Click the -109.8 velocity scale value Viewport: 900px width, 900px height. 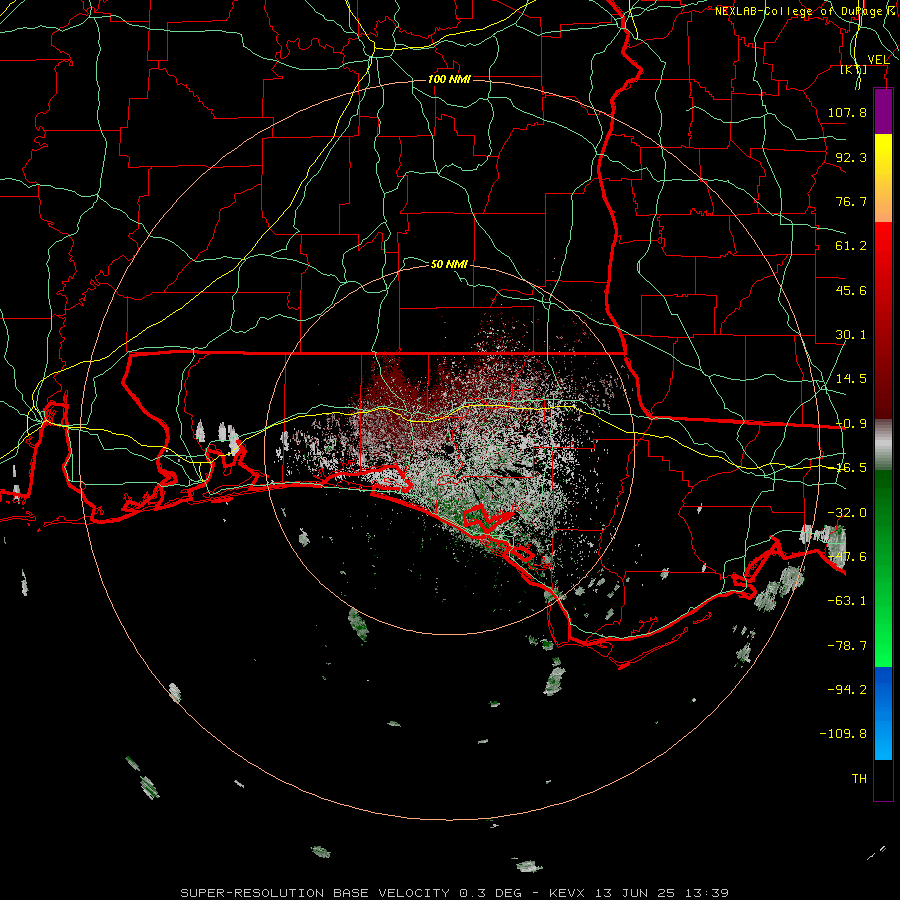843,734
